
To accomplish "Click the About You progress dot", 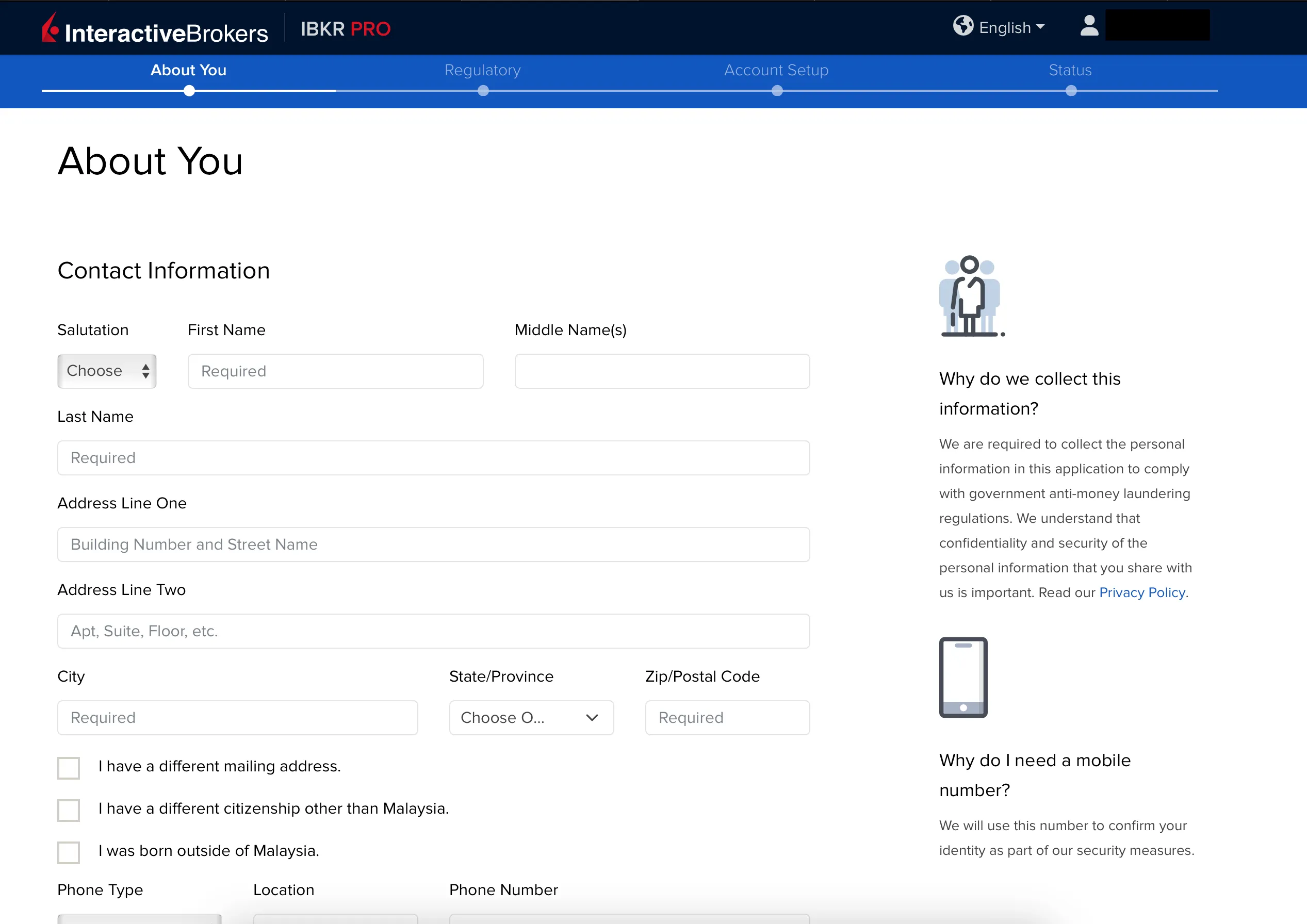I will 189,90.
